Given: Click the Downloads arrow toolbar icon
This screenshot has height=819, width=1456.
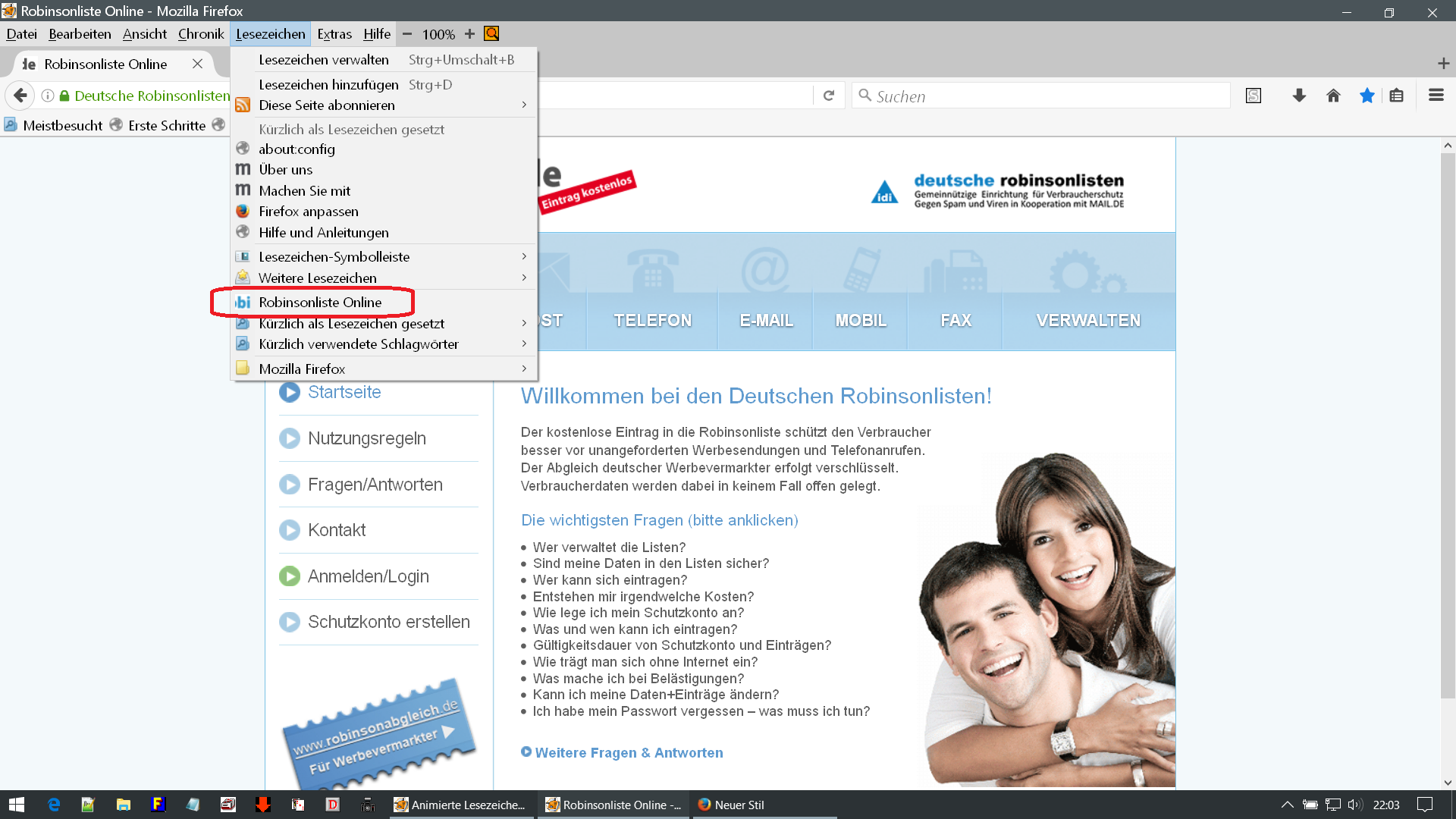Looking at the screenshot, I should (1299, 96).
